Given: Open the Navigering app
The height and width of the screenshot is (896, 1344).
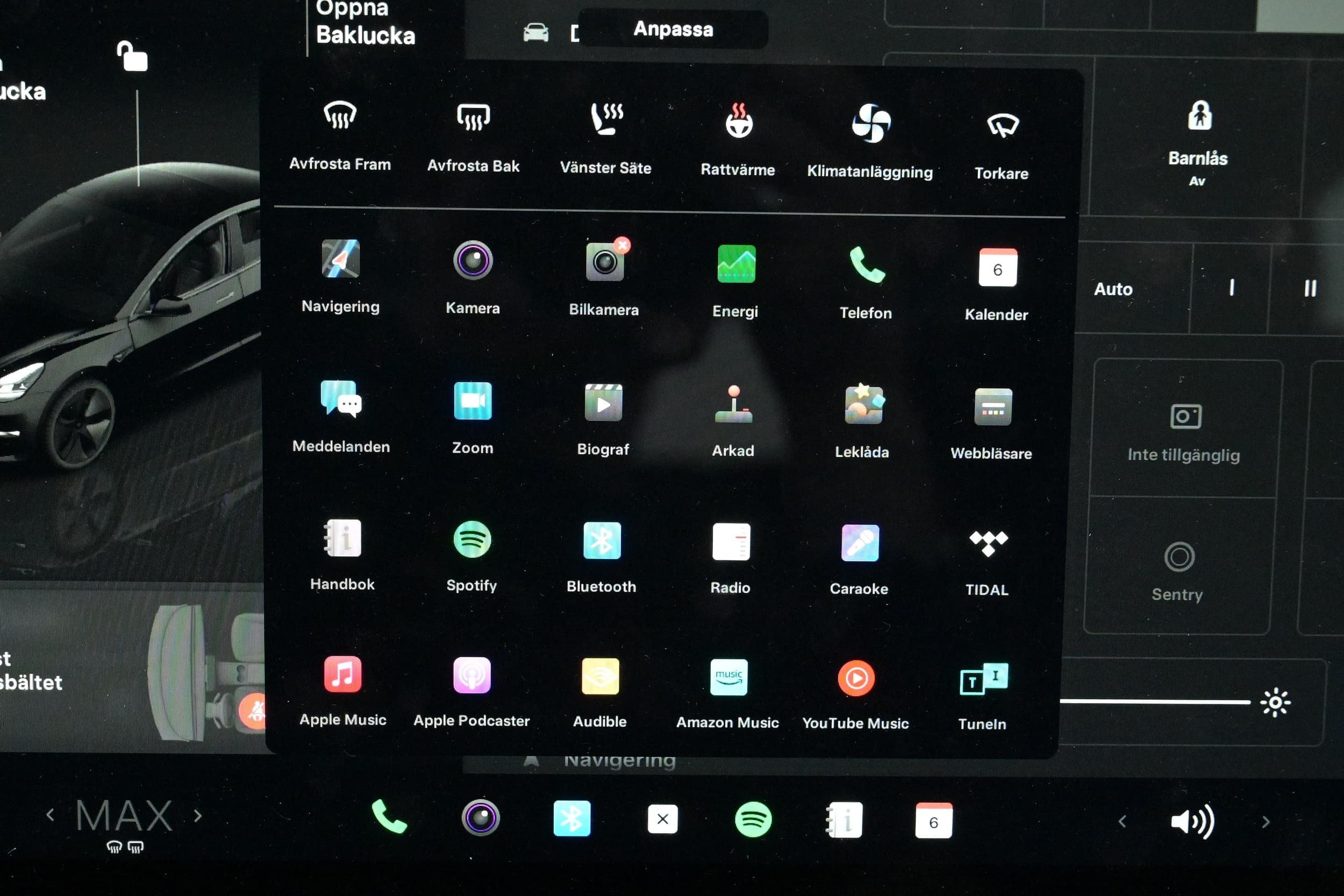Looking at the screenshot, I should (x=341, y=276).
